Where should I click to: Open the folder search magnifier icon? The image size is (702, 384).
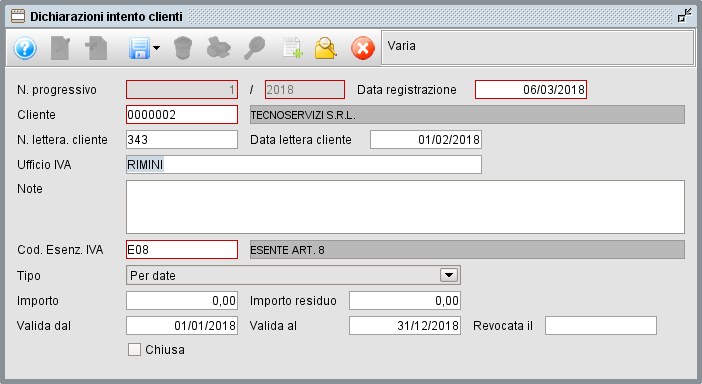pos(326,48)
